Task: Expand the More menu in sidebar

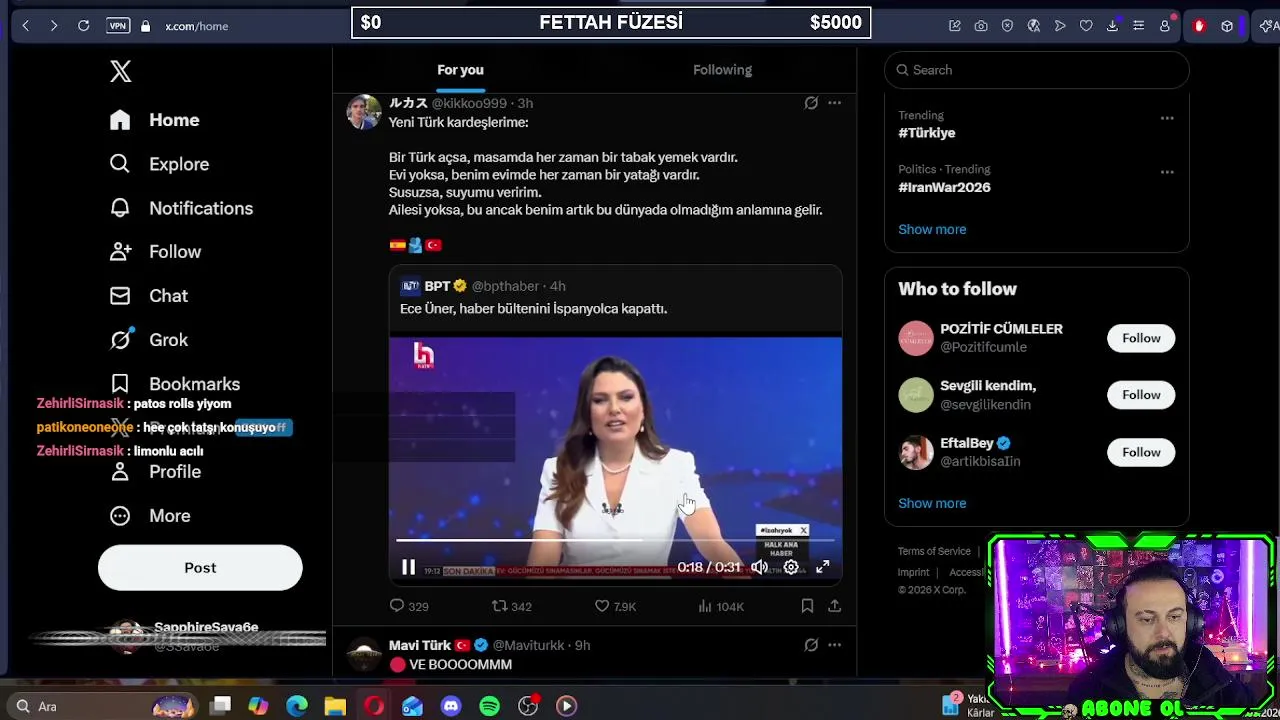Action: coord(150,516)
